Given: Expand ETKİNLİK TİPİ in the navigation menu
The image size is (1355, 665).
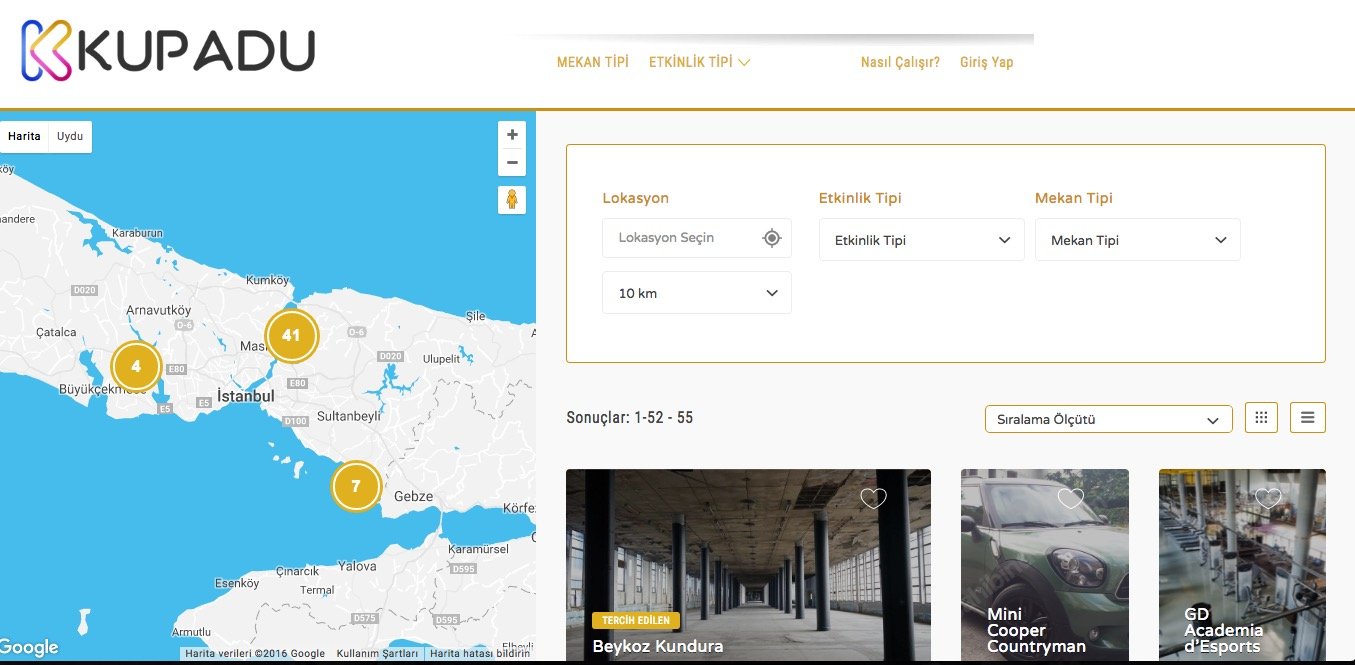Looking at the screenshot, I should 699,62.
